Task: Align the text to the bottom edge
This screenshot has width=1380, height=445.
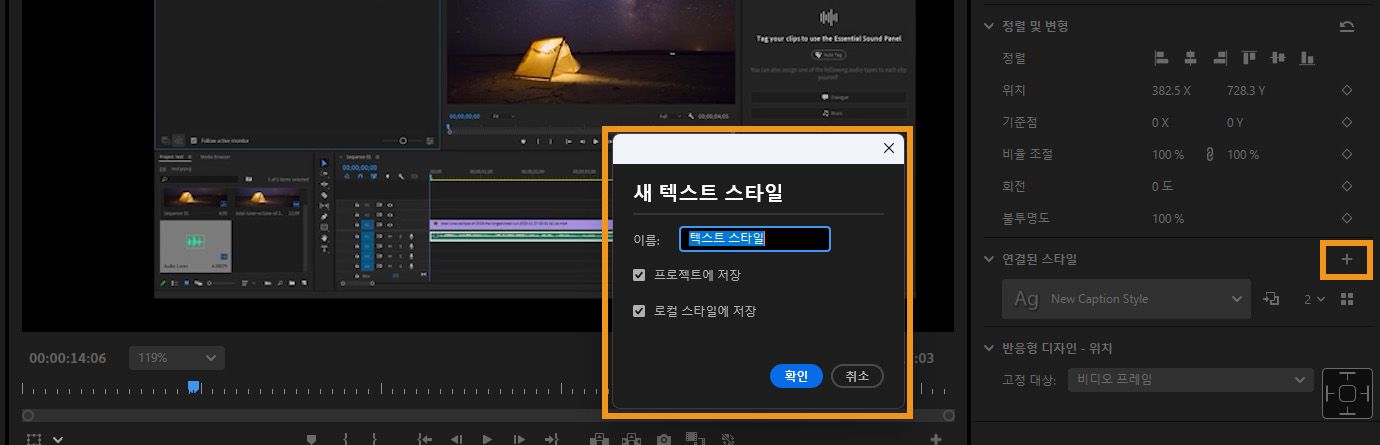Action: [1306, 58]
